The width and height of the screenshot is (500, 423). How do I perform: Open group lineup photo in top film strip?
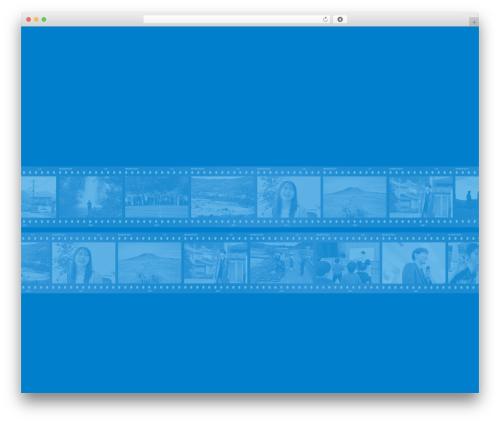(x=157, y=197)
